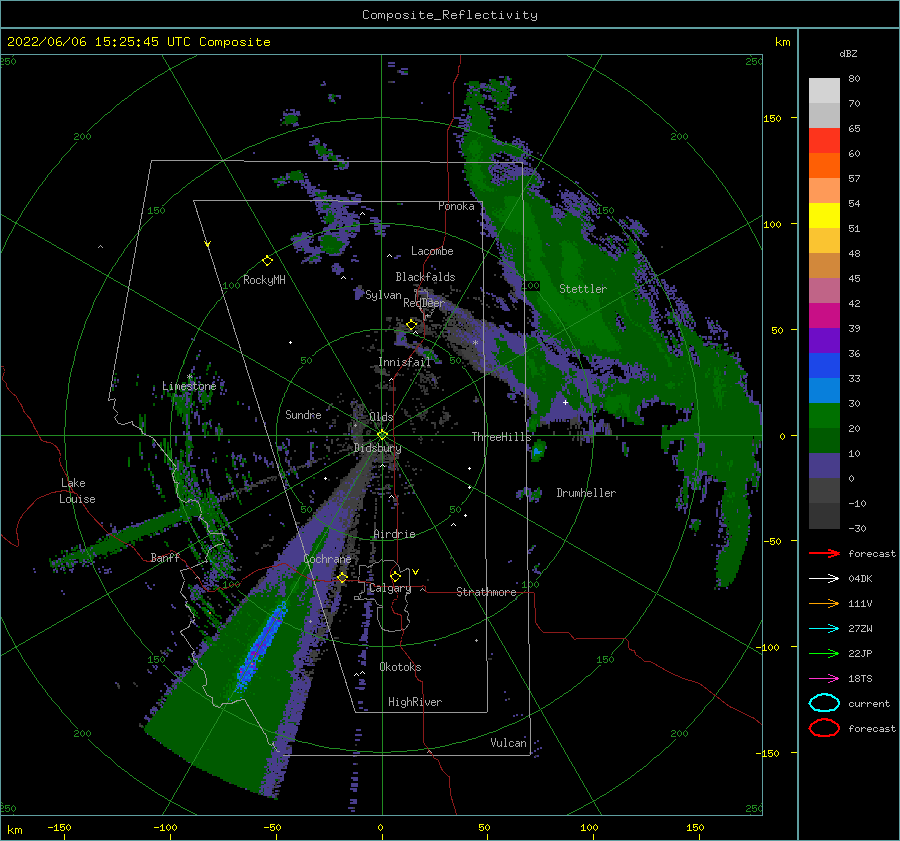Click the Ponoka label

point(456,206)
